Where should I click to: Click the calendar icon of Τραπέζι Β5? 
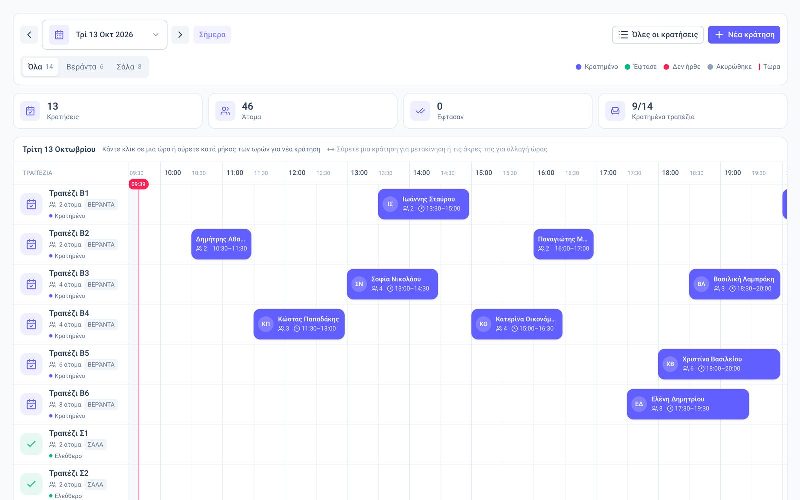[x=31, y=364]
